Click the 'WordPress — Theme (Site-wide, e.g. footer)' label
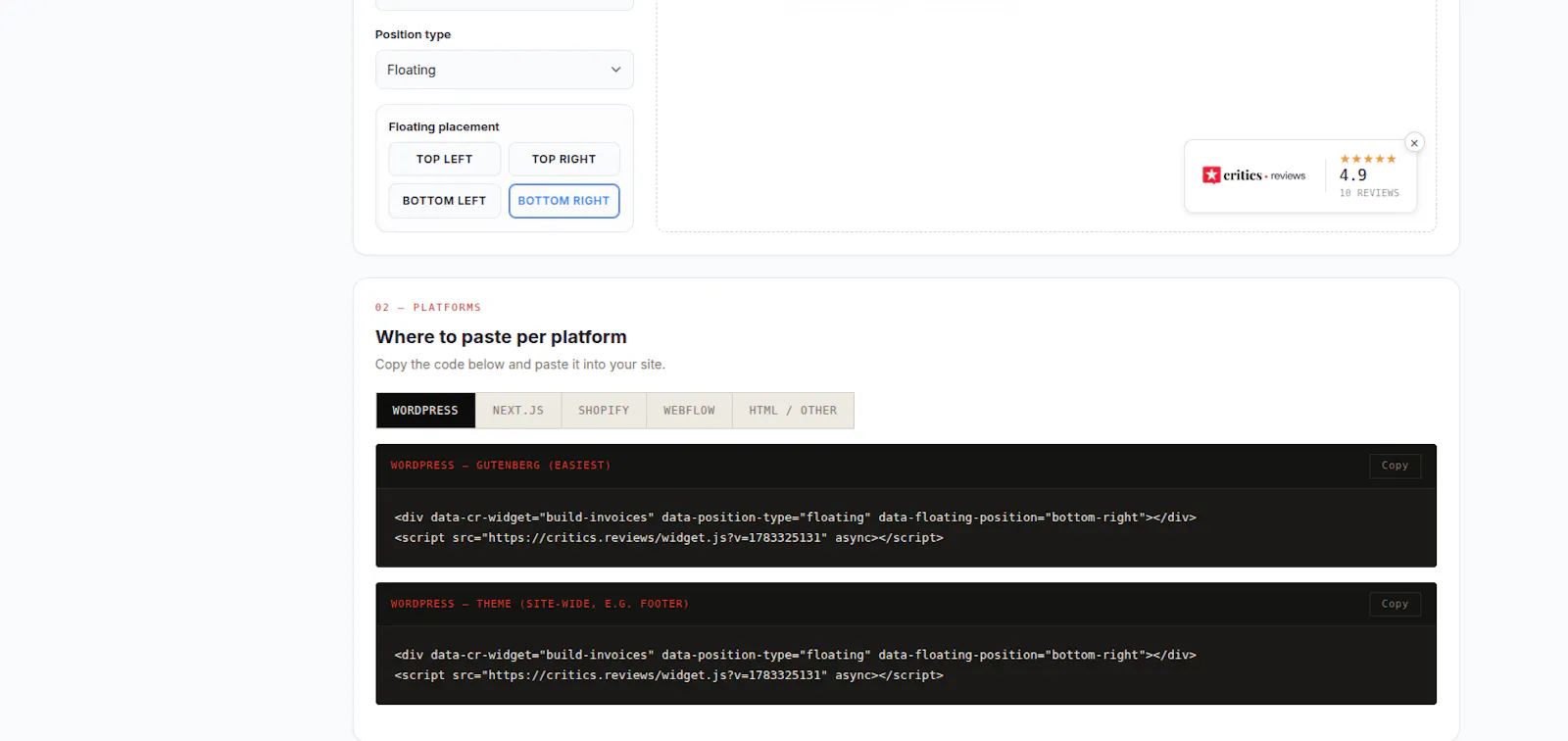The height and width of the screenshot is (741, 1568). point(540,604)
